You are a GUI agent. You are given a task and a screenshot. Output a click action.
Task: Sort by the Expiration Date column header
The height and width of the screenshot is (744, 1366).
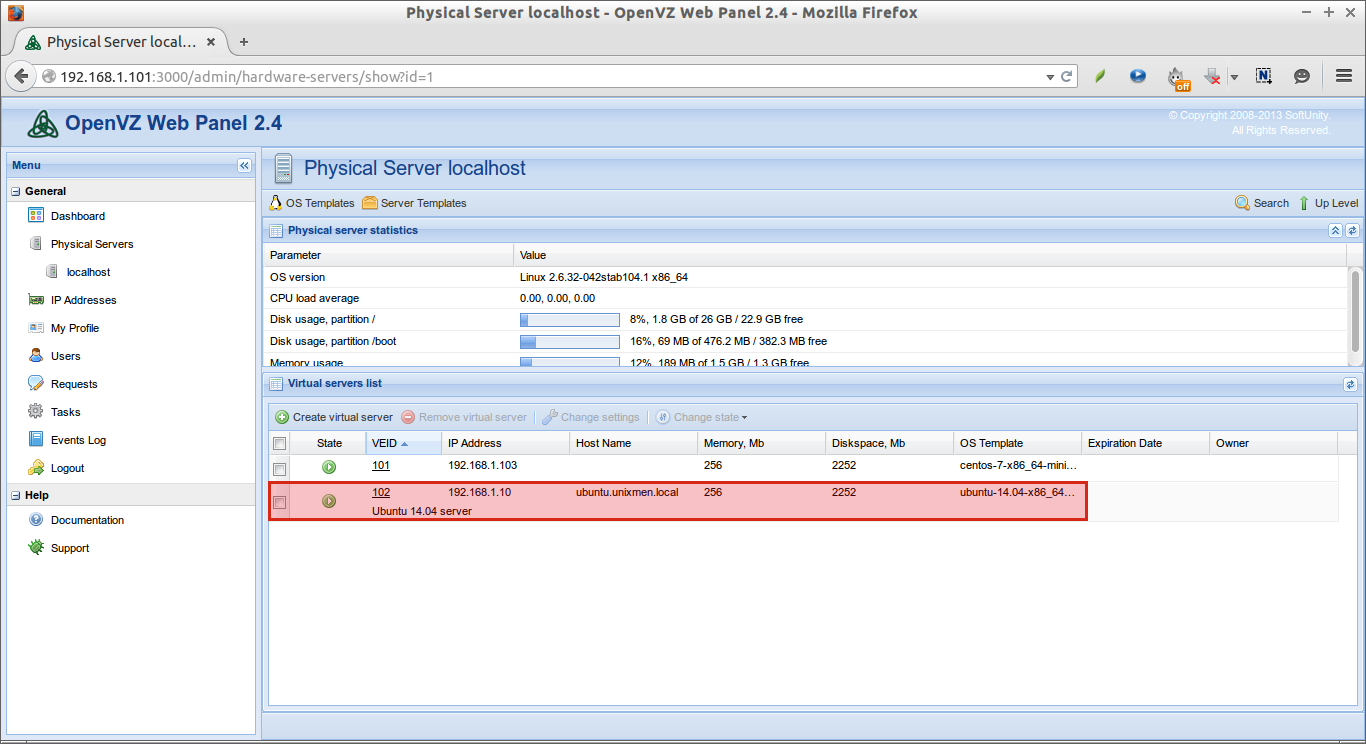1146,443
